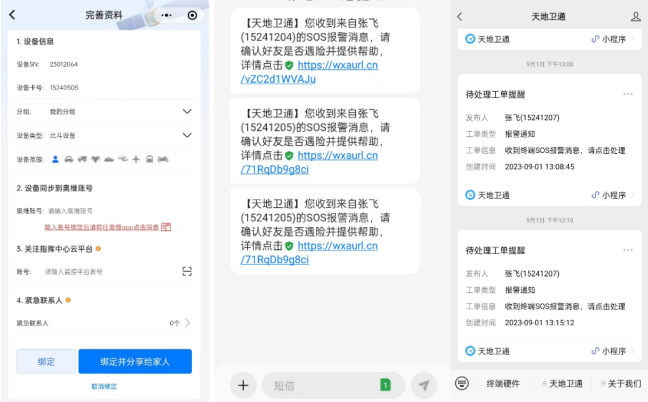The height and width of the screenshot is (402, 648).
Task: Focus the 短信 message input box
Action: click(333, 385)
